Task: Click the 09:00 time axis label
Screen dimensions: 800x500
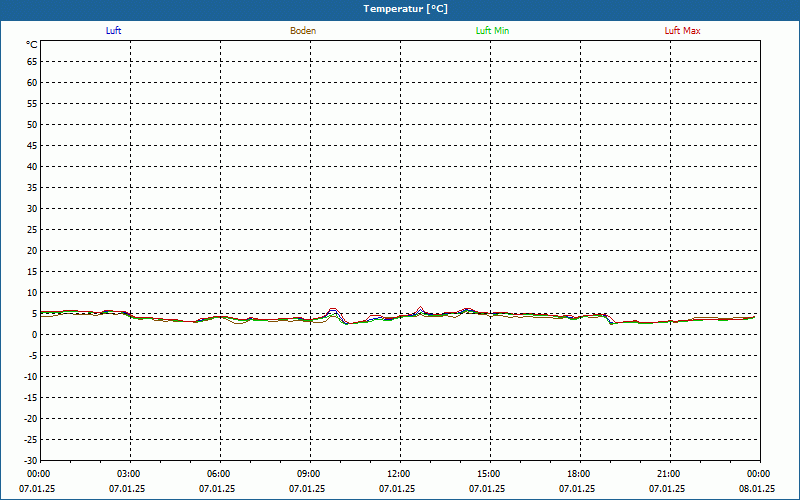Action: click(309, 474)
